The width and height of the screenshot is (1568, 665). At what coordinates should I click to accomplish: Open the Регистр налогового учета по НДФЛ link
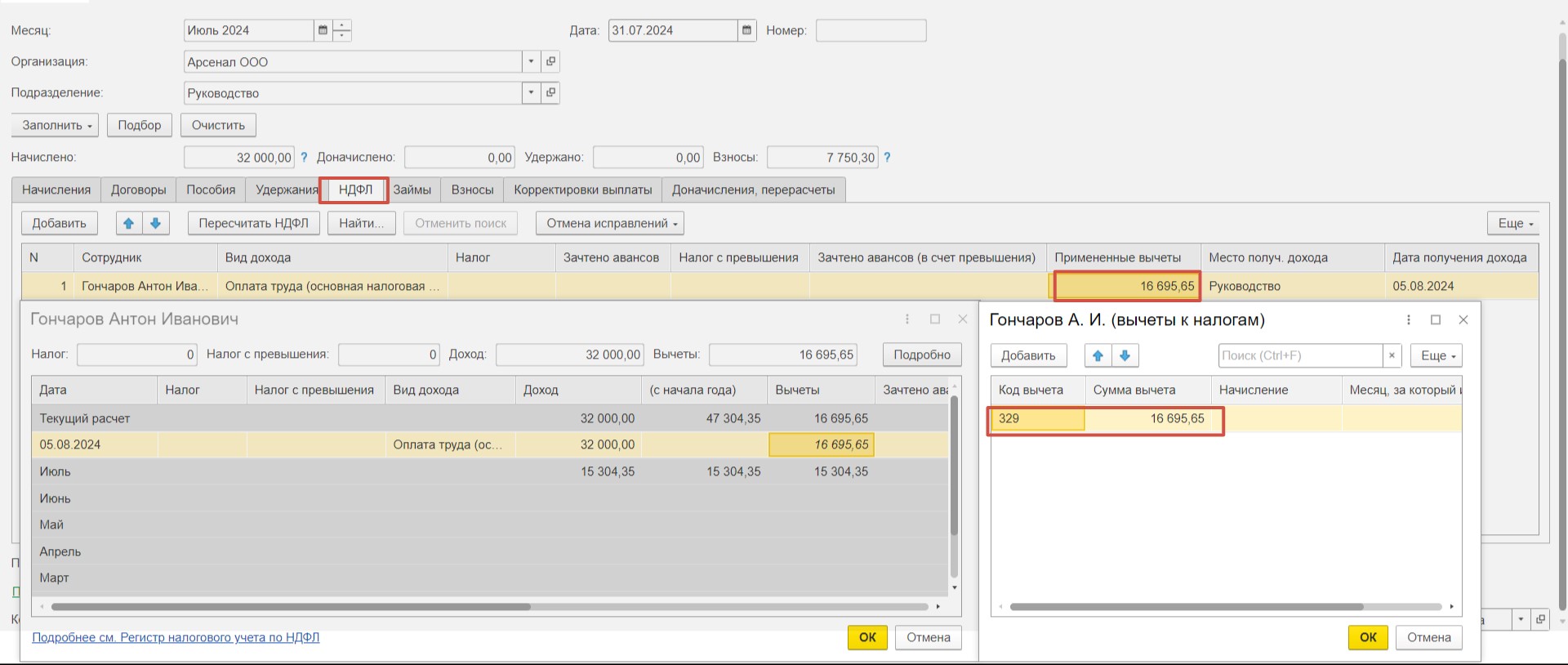pyautogui.click(x=176, y=637)
